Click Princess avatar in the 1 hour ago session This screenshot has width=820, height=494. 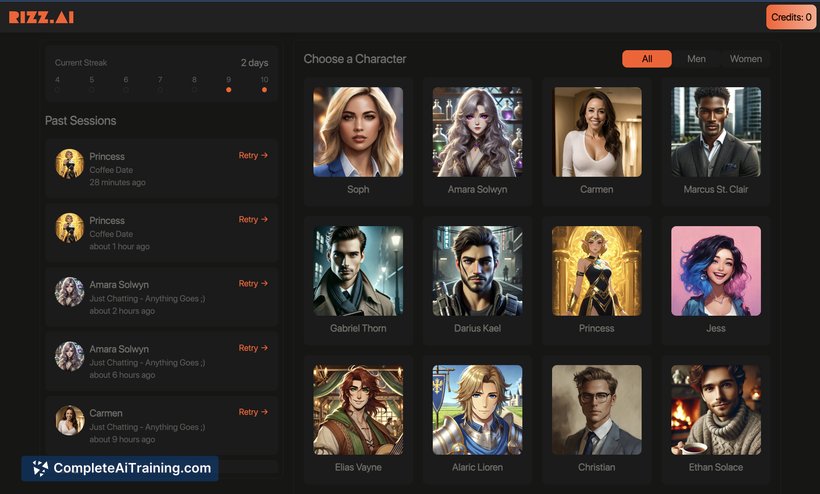tap(70, 227)
